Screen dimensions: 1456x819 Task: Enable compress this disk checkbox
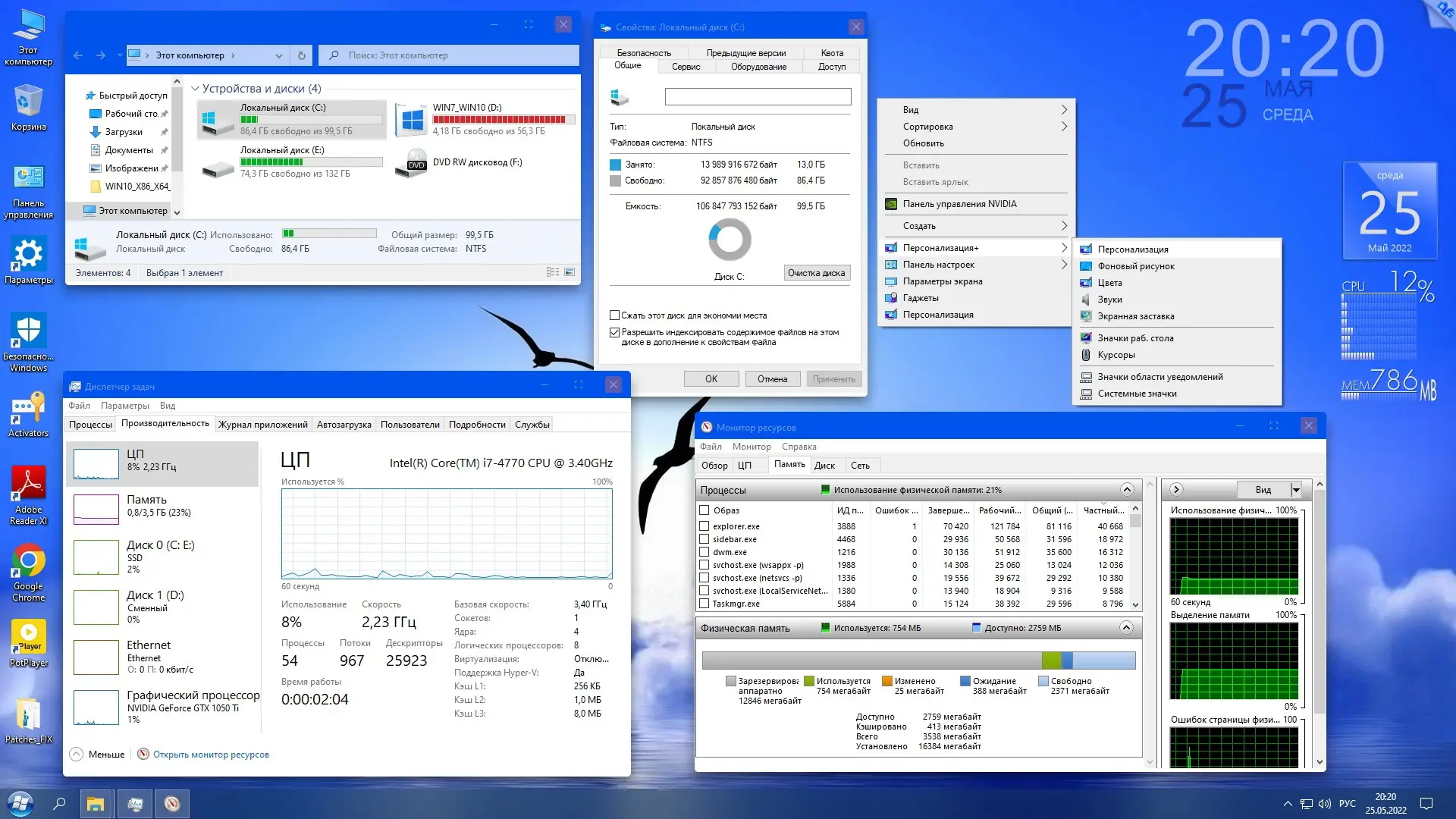pyautogui.click(x=615, y=315)
